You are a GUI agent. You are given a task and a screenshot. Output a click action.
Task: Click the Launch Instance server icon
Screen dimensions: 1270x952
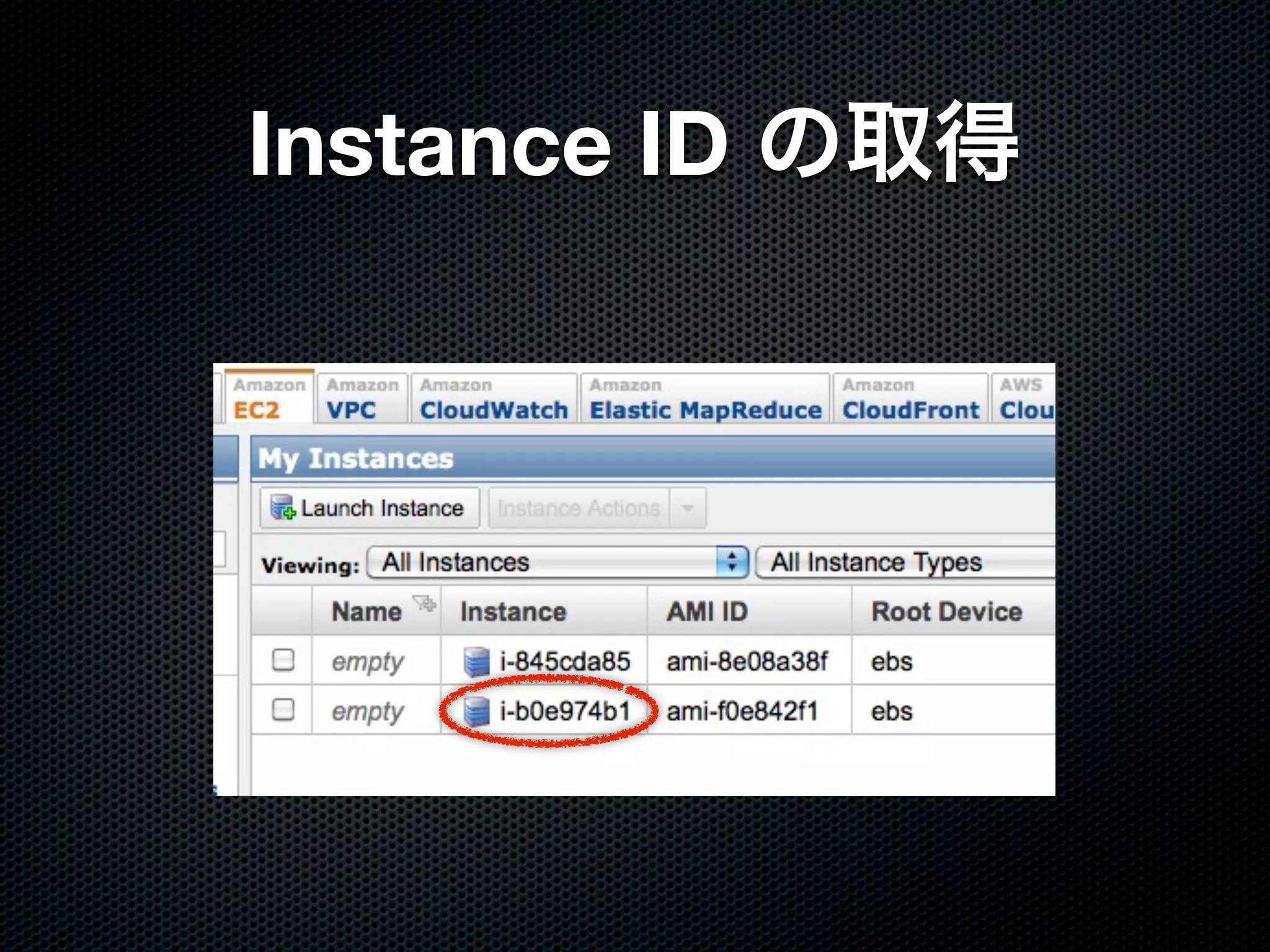point(283,508)
